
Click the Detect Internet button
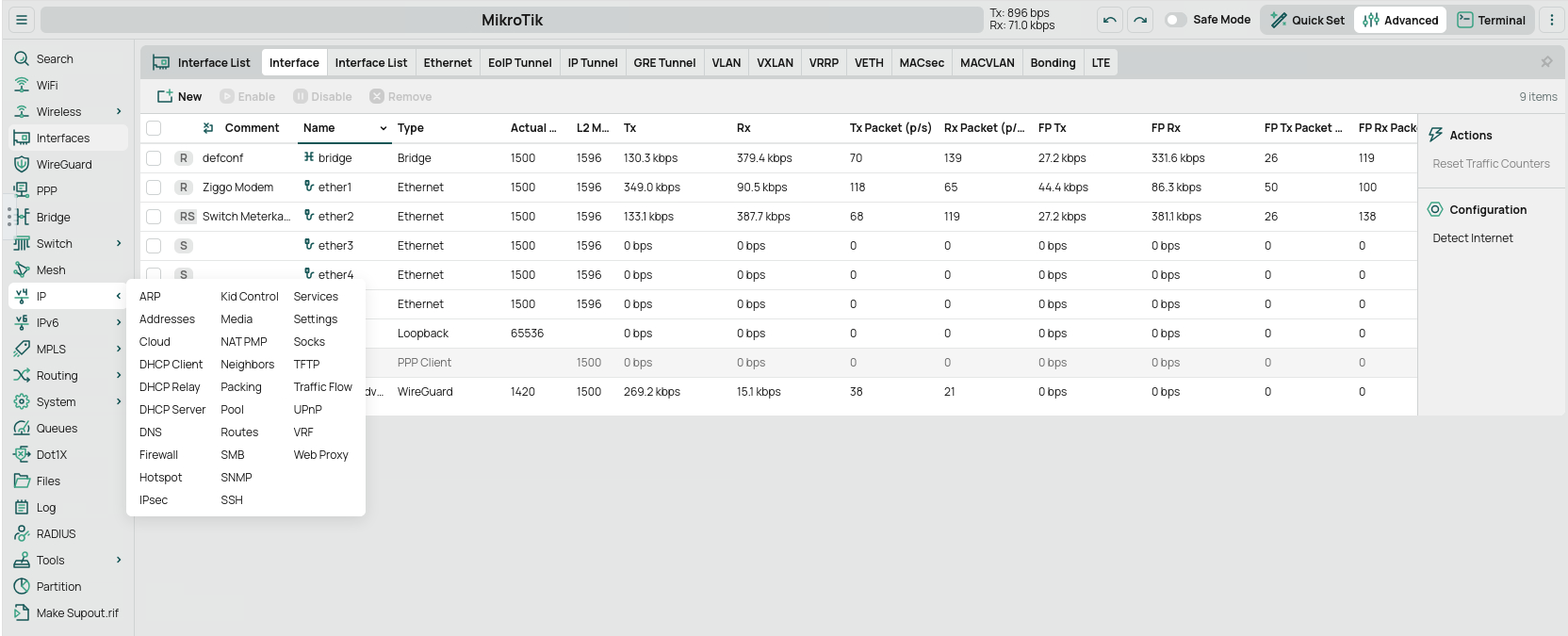point(1472,237)
